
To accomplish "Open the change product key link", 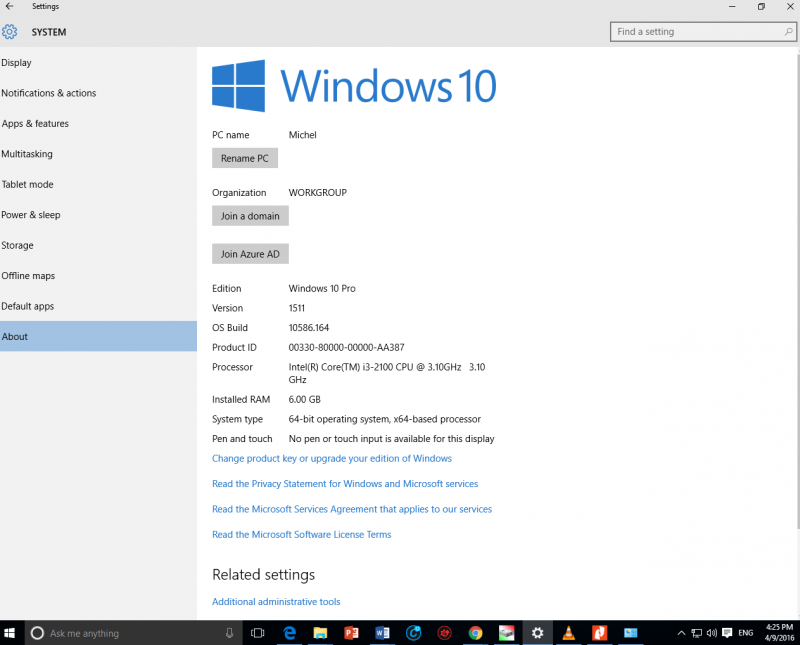I will pos(332,459).
